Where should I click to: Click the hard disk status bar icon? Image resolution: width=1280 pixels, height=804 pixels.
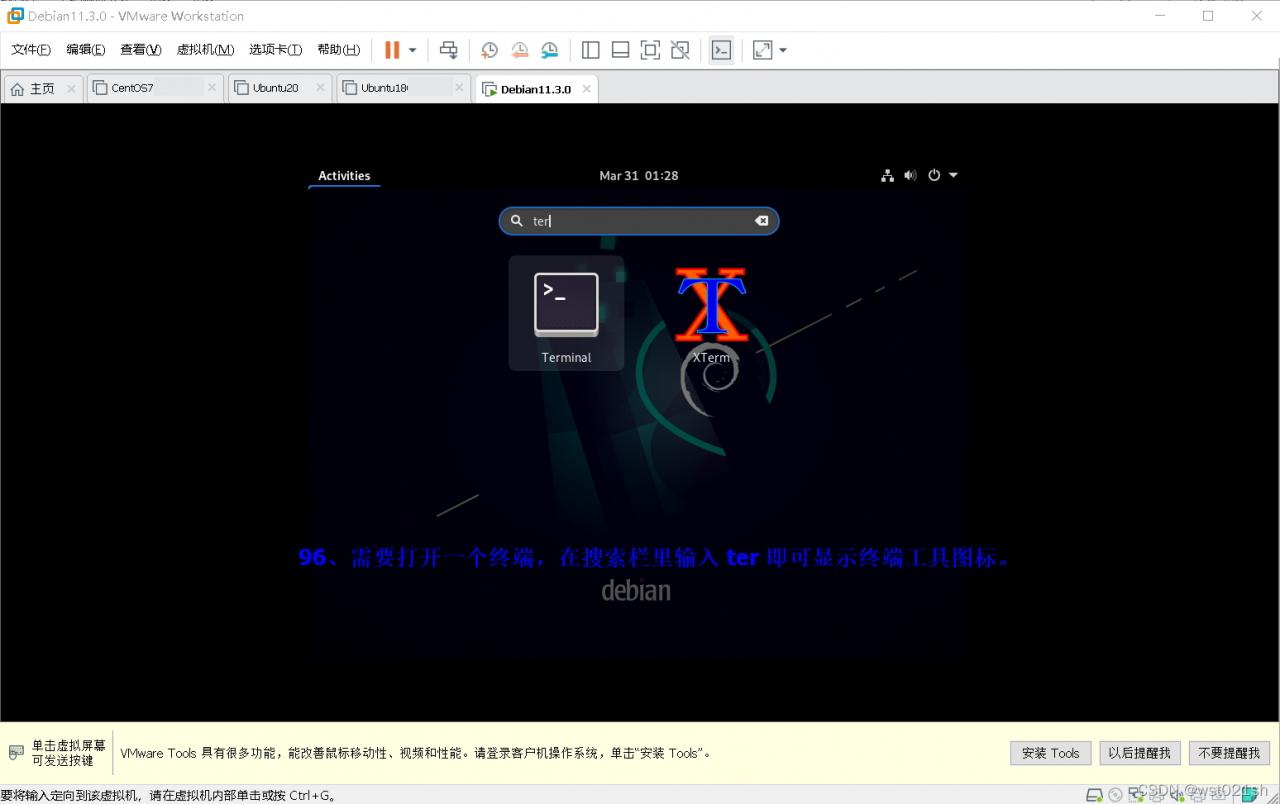point(1095,795)
